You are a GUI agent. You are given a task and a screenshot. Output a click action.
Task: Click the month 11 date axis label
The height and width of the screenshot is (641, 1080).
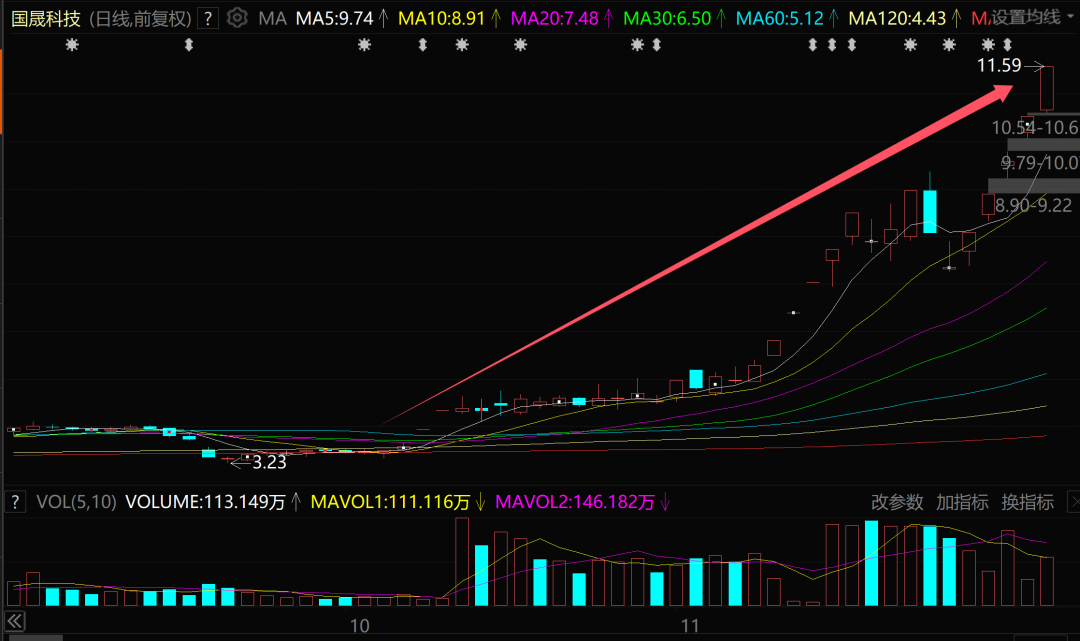689,626
